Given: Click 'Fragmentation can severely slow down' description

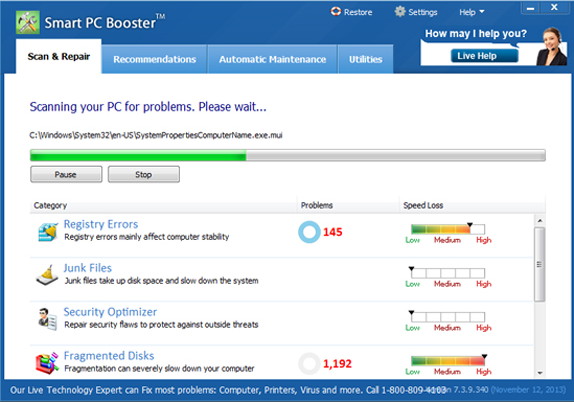Looking at the screenshot, I should click(x=159, y=368).
